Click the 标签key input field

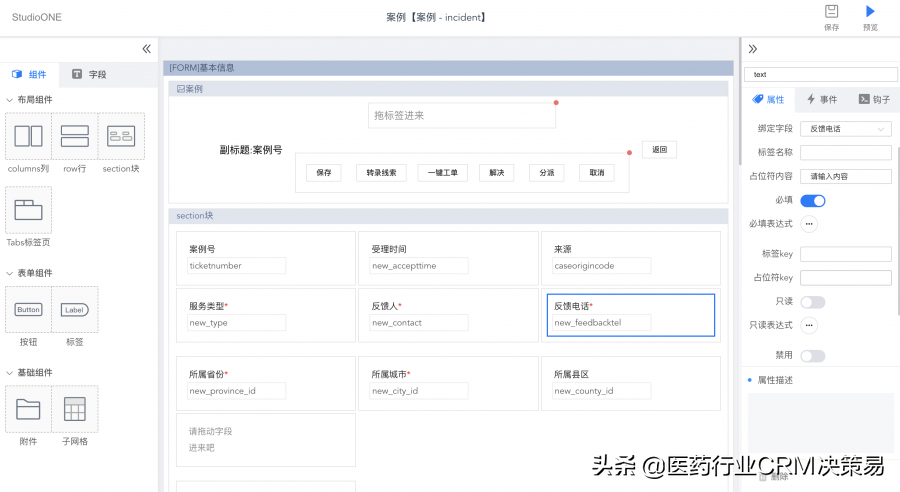tap(845, 254)
